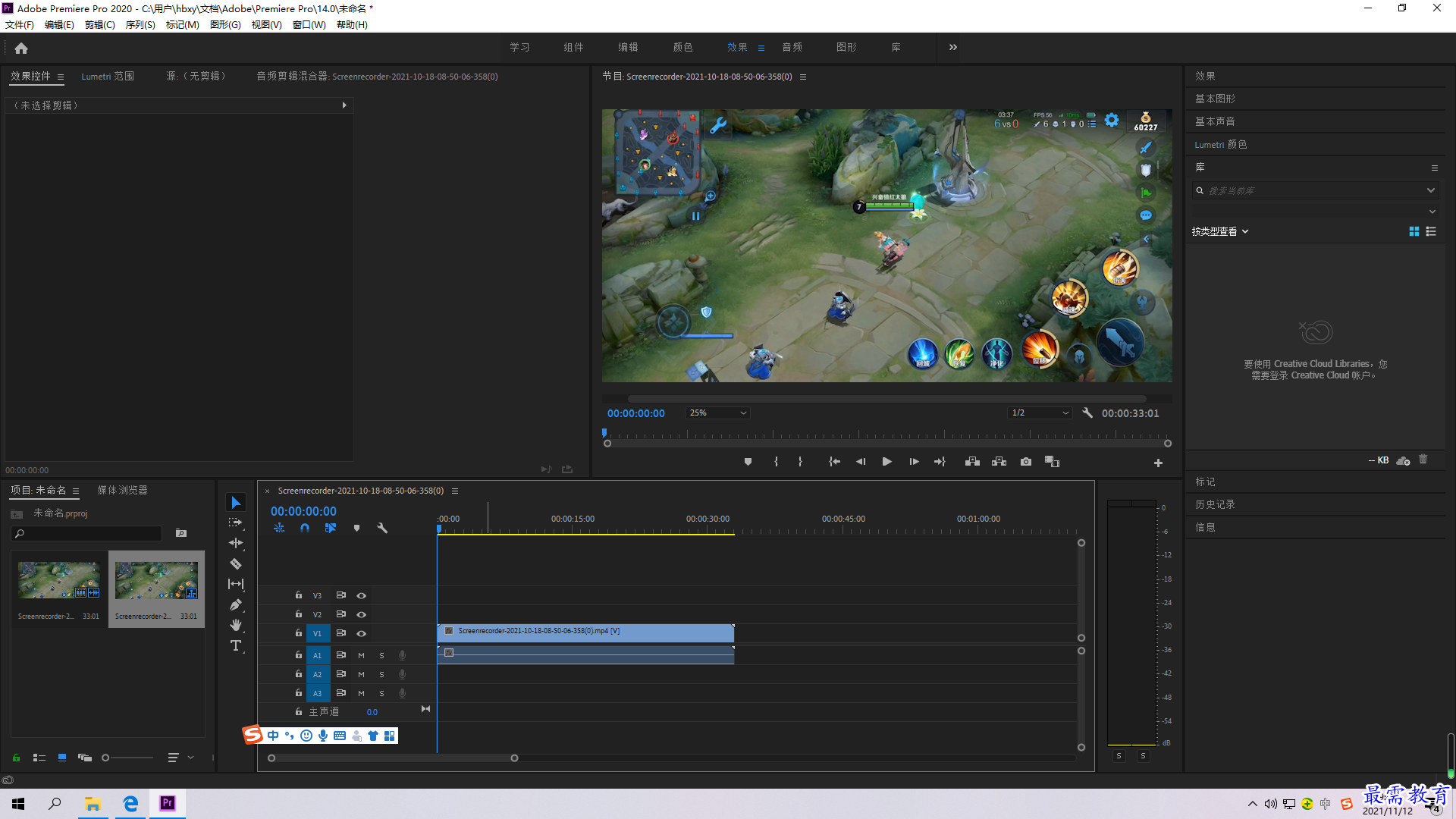Image resolution: width=1456 pixels, height=819 pixels.
Task: Open History panel
Action: pos(1215,505)
